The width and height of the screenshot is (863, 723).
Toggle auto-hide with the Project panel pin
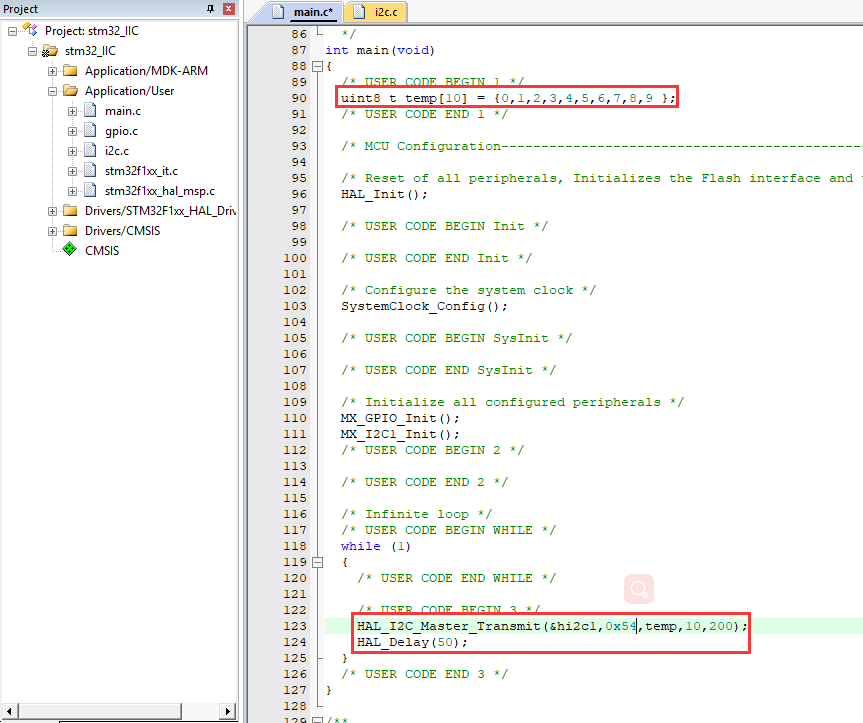(x=209, y=9)
